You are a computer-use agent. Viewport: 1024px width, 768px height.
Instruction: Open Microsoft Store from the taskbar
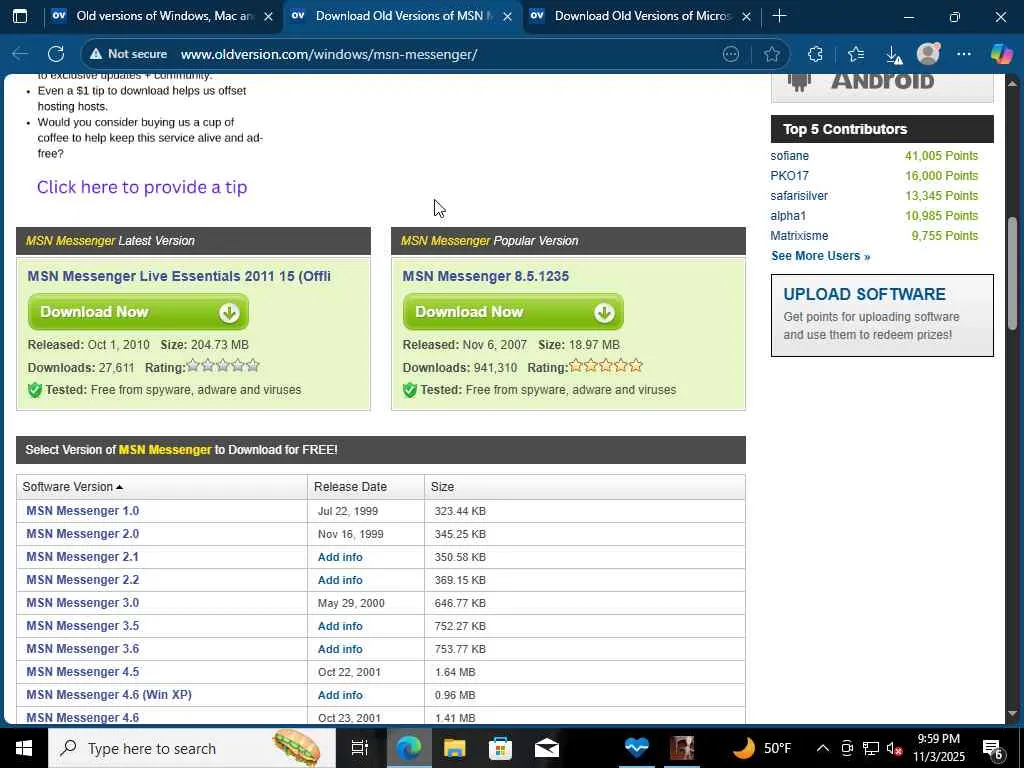click(x=500, y=748)
